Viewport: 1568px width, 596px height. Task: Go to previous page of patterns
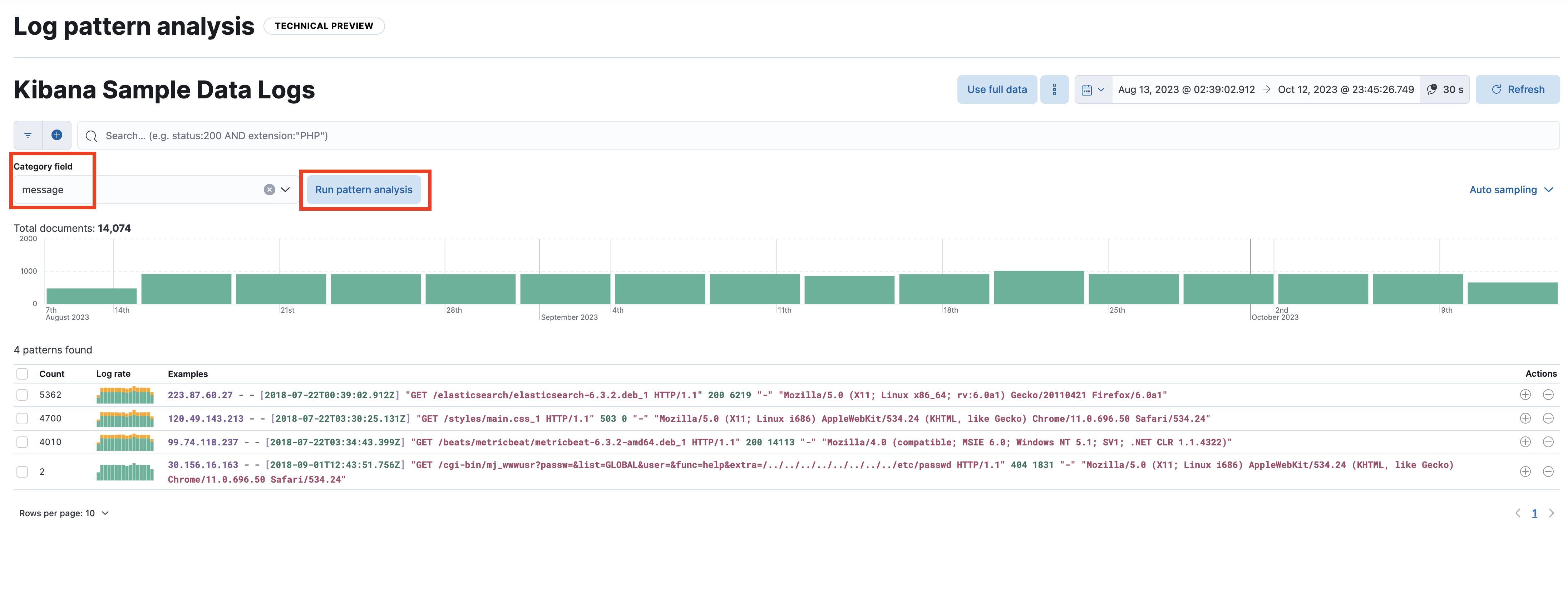1518,513
